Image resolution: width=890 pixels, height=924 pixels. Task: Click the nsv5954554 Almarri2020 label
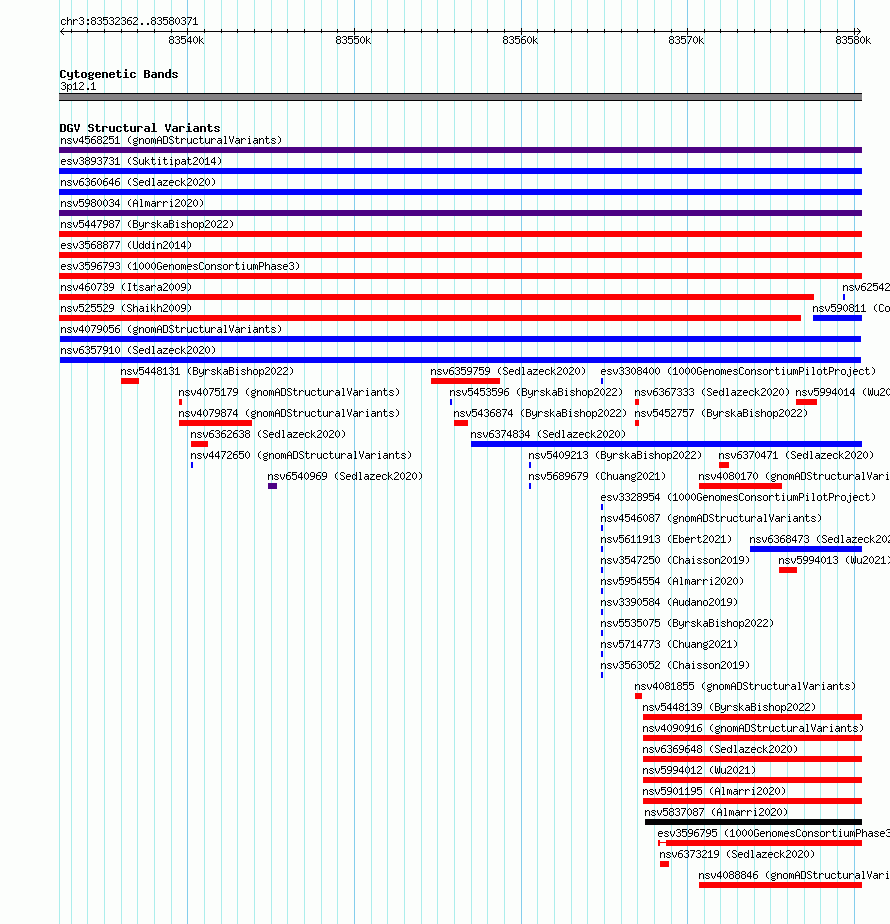coord(672,582)
